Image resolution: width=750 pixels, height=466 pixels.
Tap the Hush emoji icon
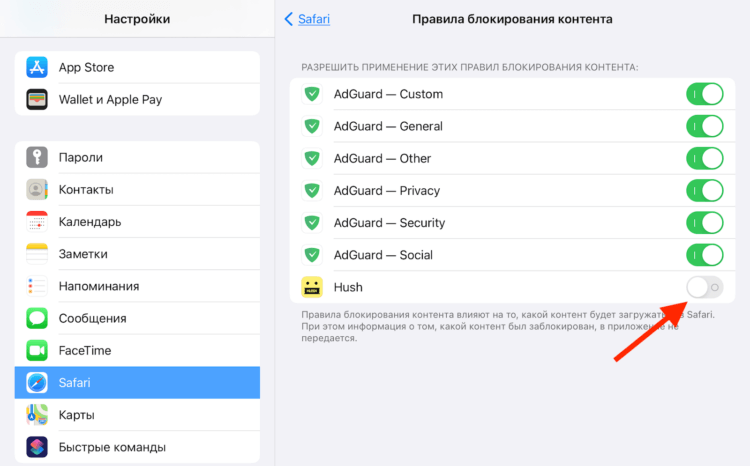coord(312,287)
